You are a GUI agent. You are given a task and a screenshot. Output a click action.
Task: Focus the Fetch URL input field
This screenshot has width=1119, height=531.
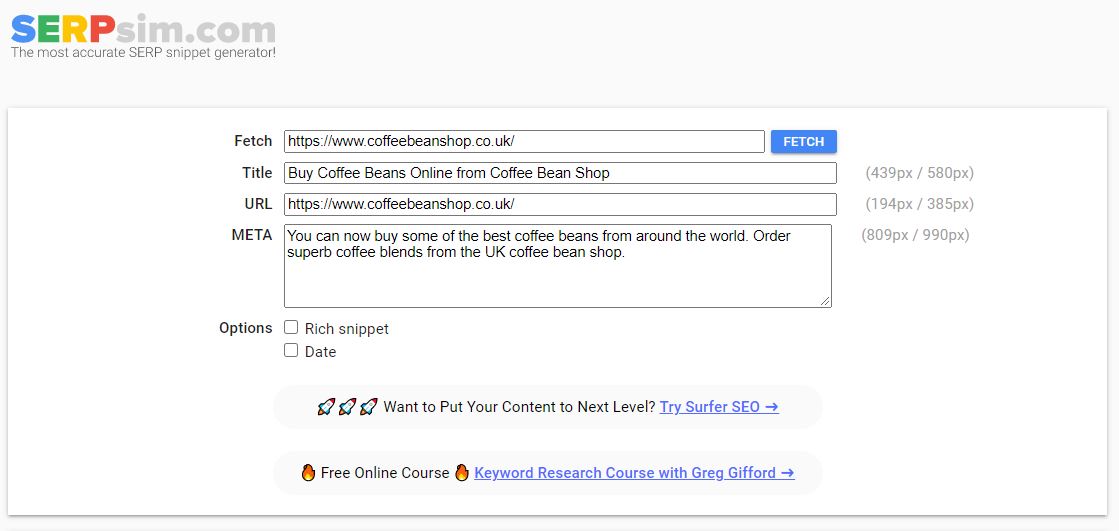click(525, 141)
